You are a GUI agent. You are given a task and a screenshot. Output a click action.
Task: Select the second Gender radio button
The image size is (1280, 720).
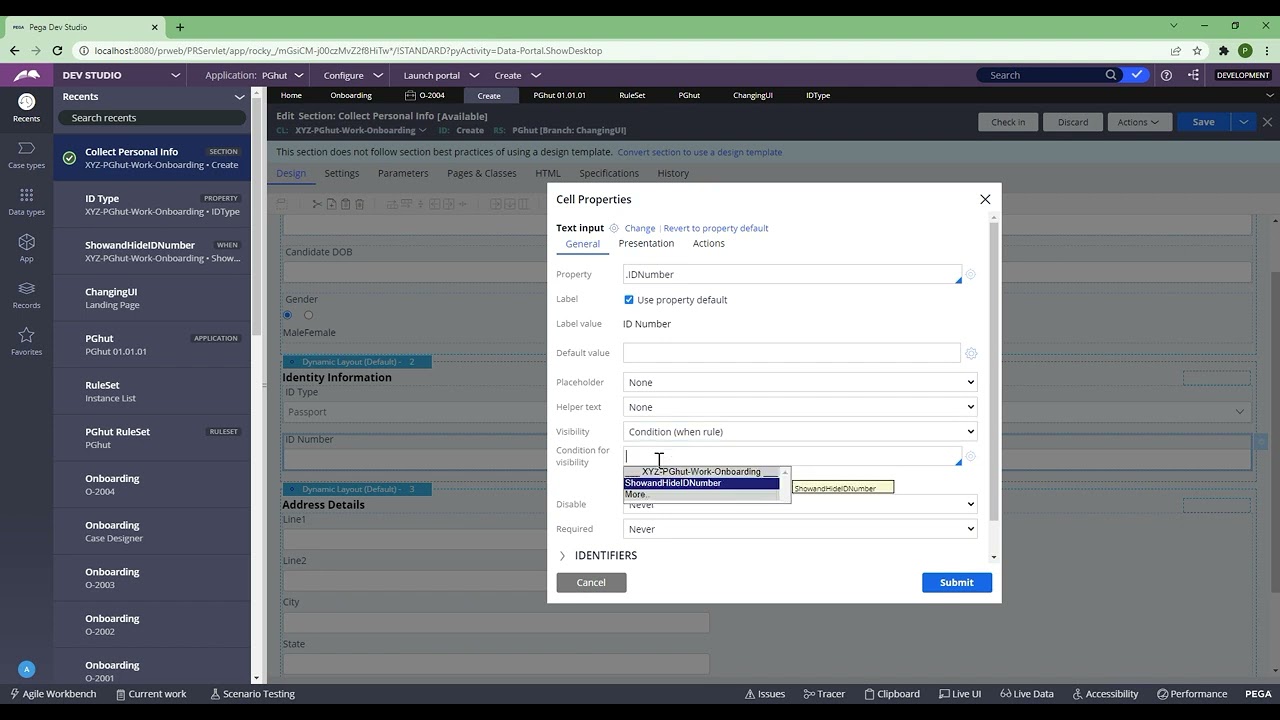tap(308, 315)
